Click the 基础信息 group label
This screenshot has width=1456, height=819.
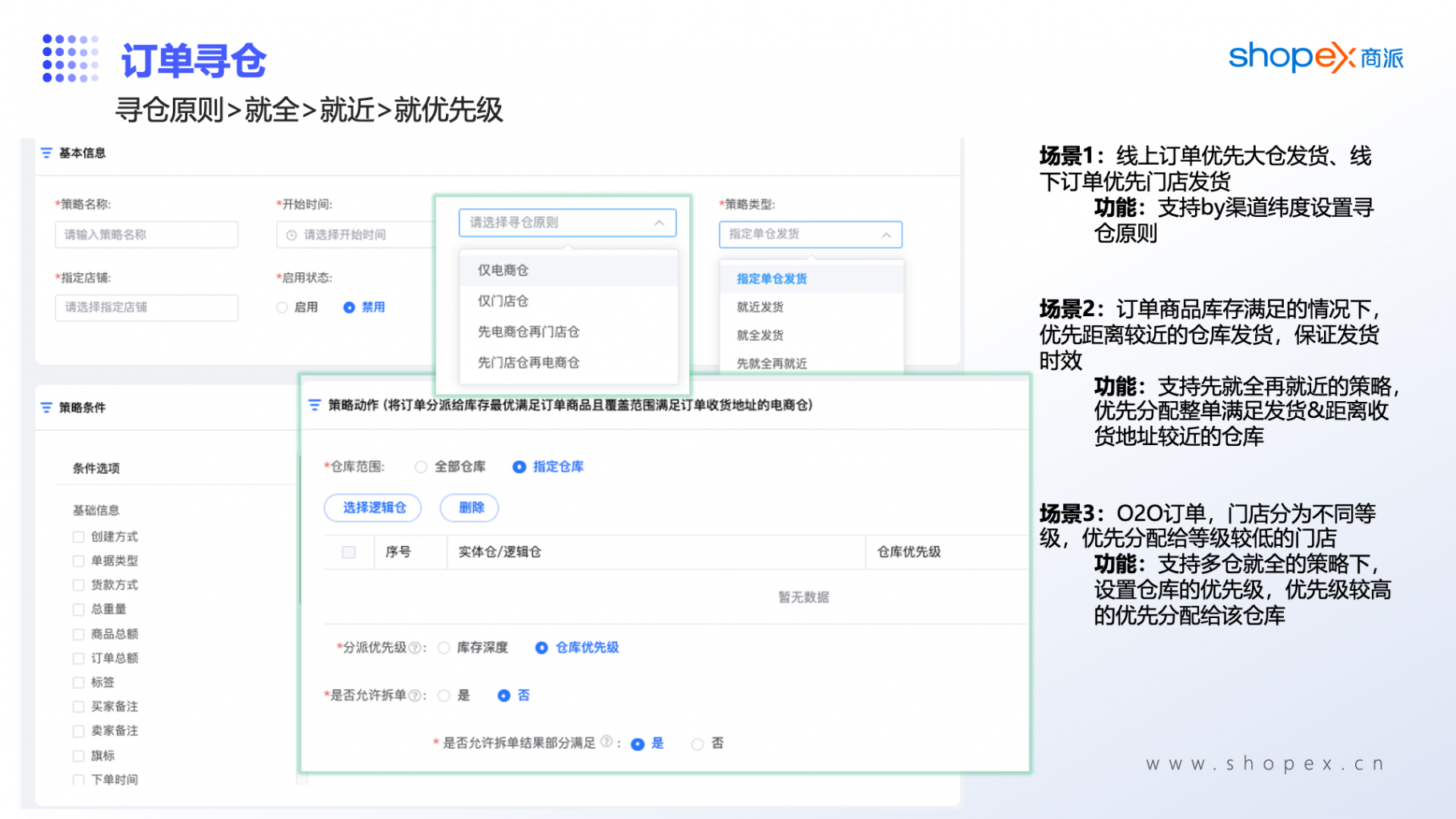[96, 511]
